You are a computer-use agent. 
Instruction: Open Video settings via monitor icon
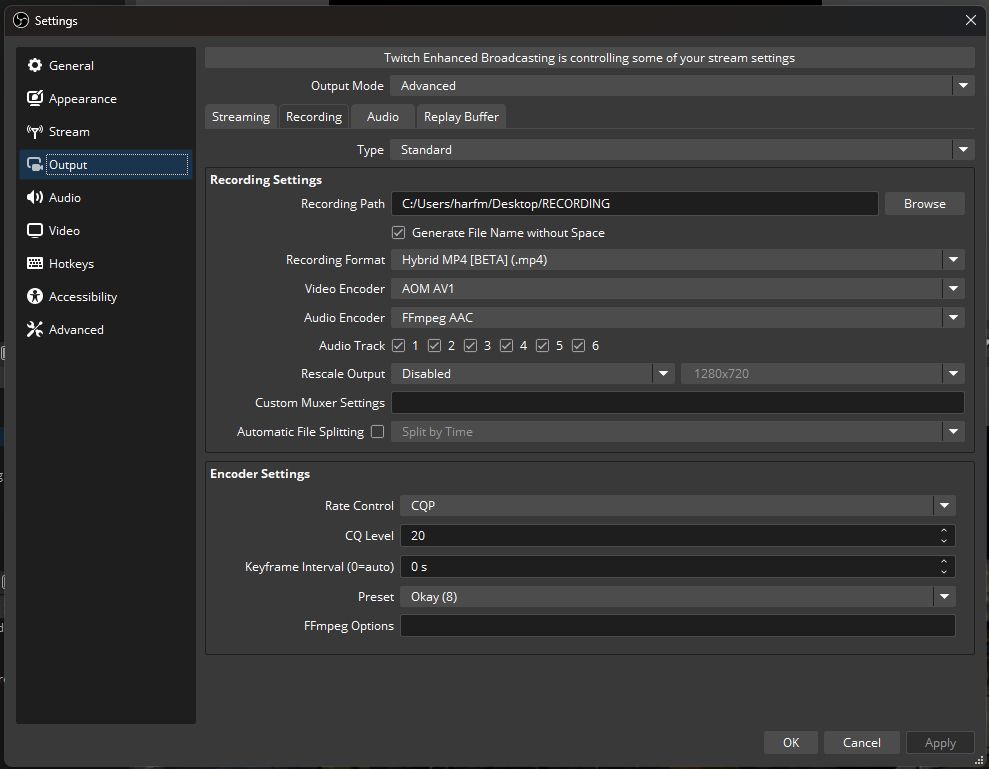tap(35, 231)
